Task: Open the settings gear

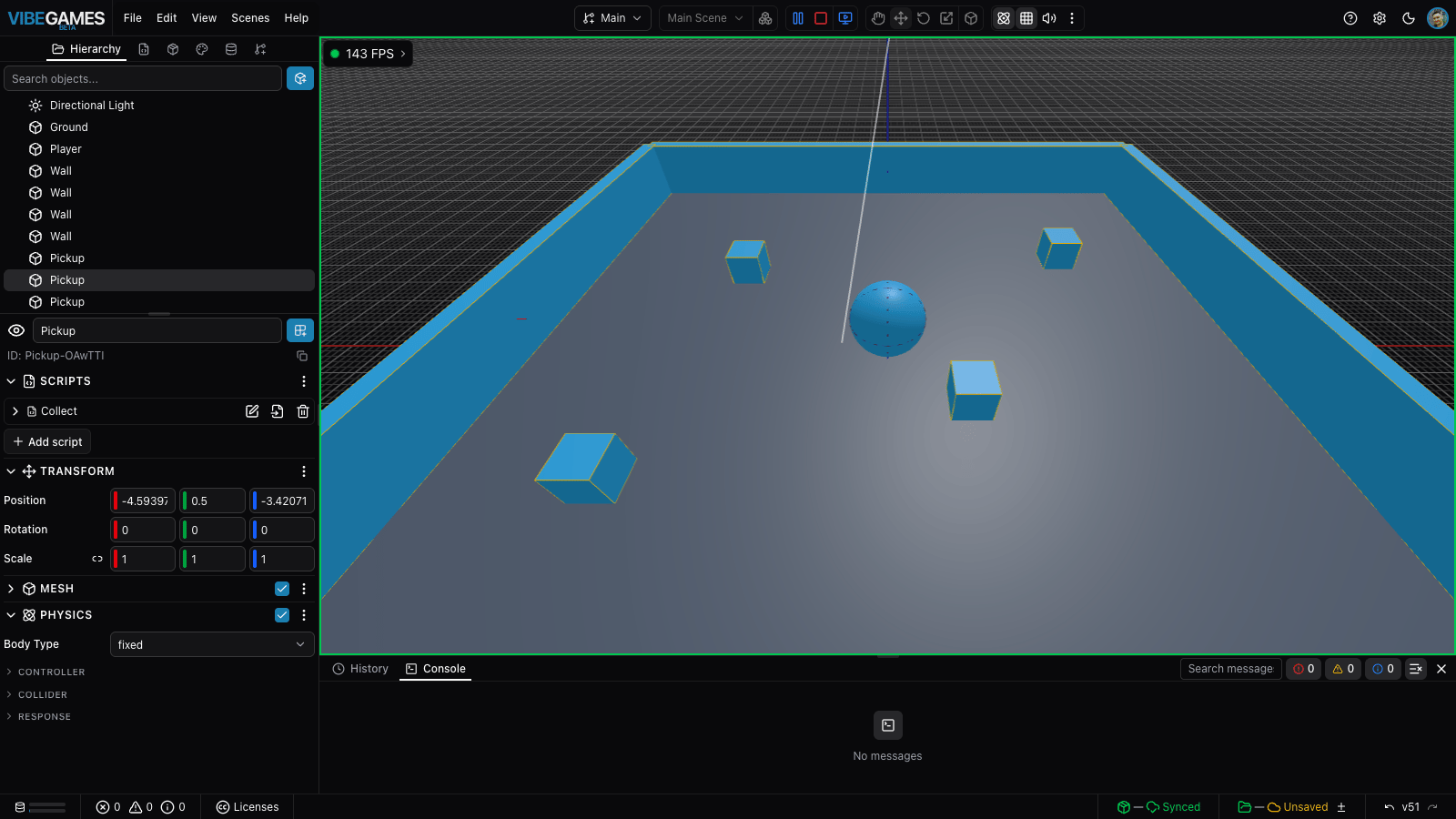Action: tap(1380, 18)
